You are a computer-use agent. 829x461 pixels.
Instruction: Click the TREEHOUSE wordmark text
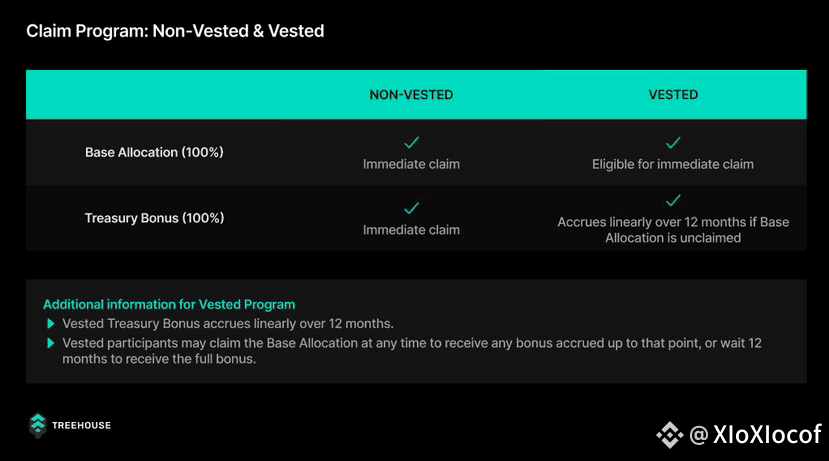click(81, 426)
